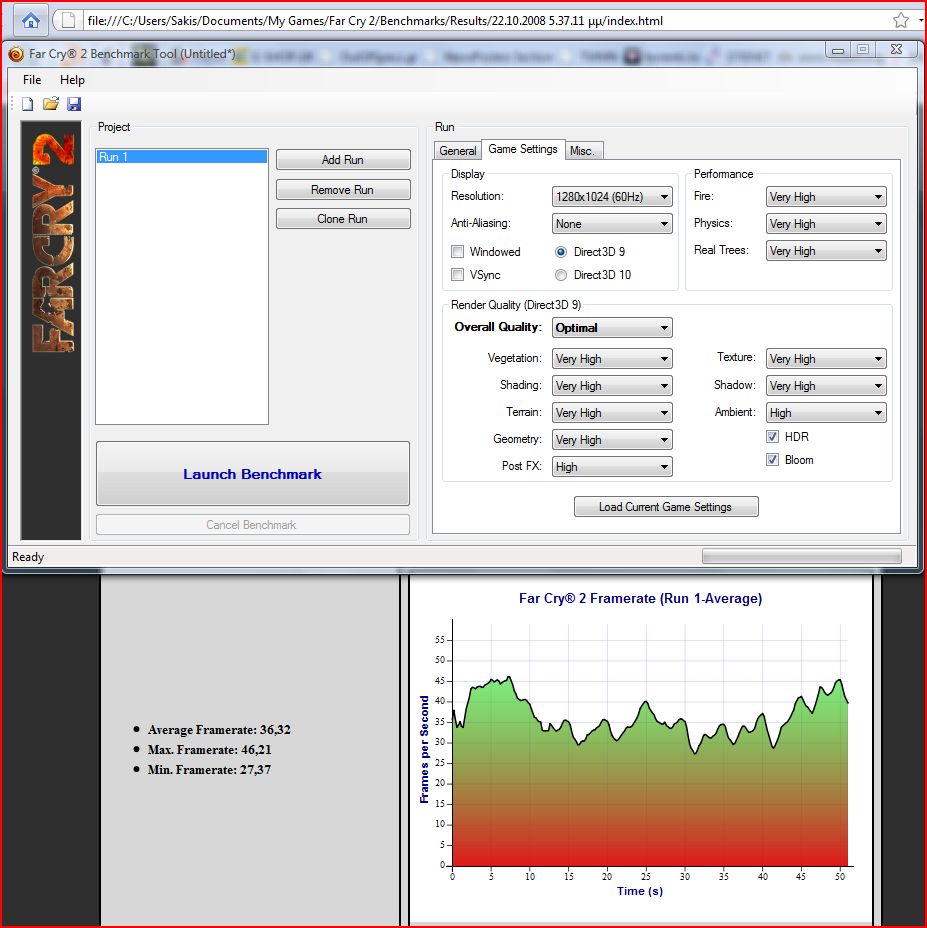The width and height of the screenshot is (927, 928).
Task: Open the Fire performance dropdown
Action: tap(826, 196)
